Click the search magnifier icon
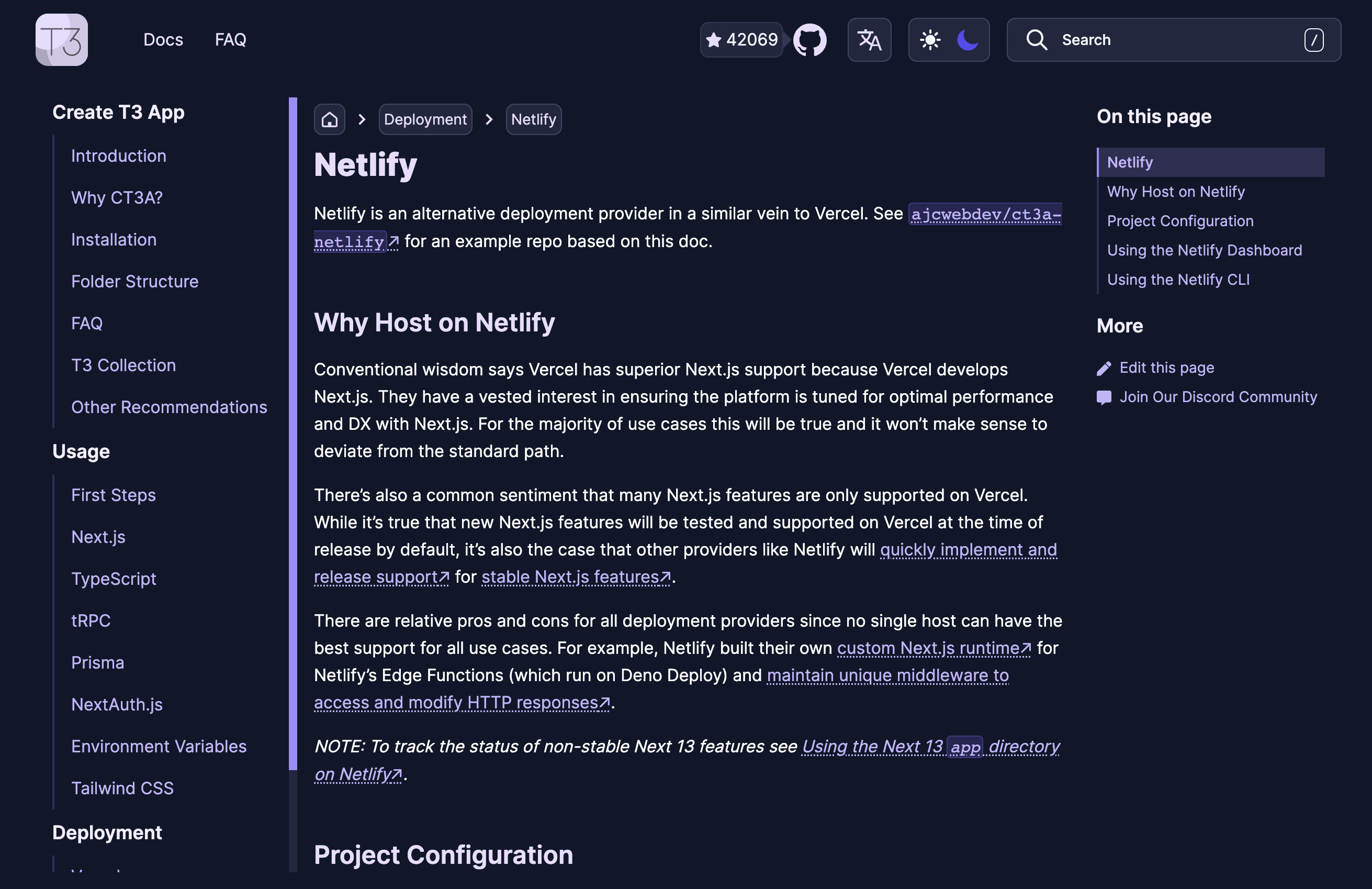Viewport: 1372px width, 889px height. 1037,40
